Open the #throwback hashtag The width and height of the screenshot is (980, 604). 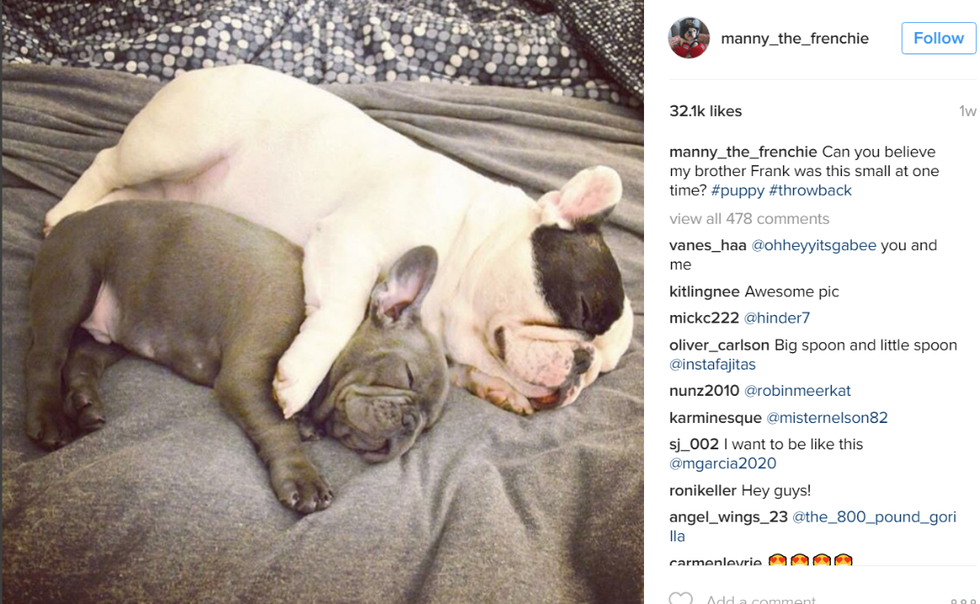pyautogui.click(x=810, y=191)
